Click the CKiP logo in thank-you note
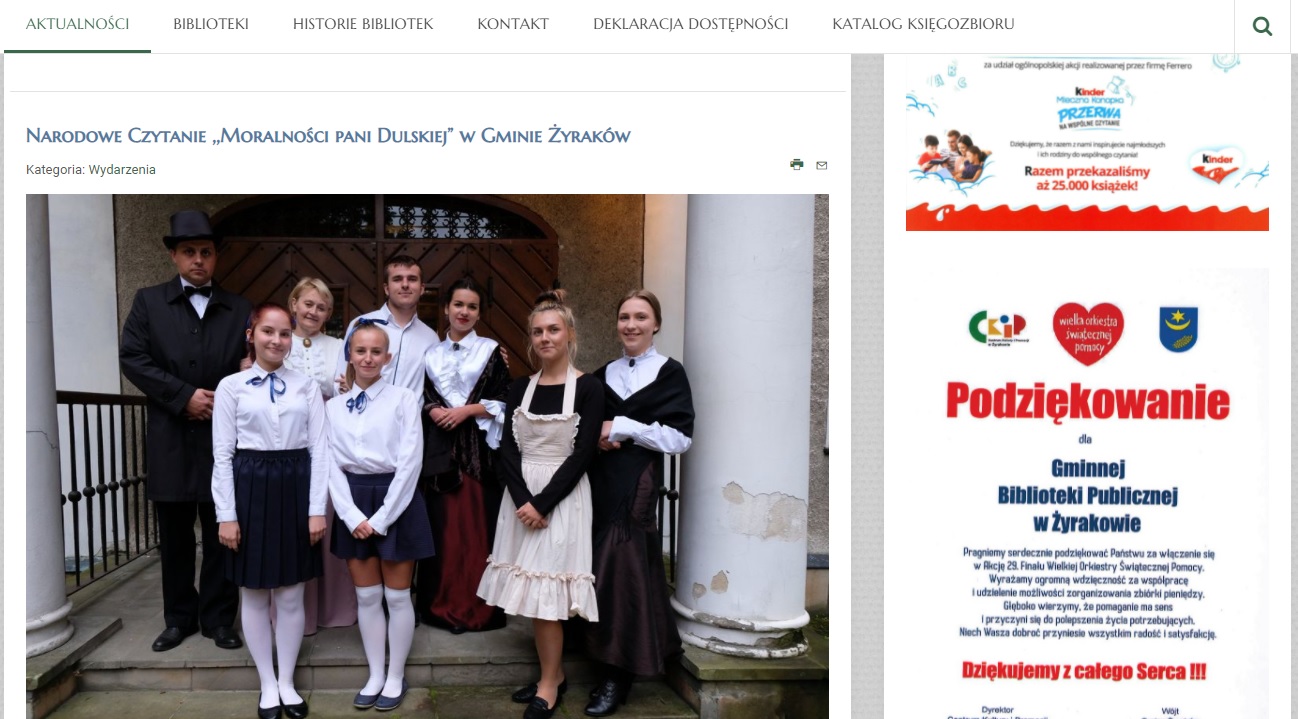The width and height of the screenshot is (1298, 719). pos(997,327)
